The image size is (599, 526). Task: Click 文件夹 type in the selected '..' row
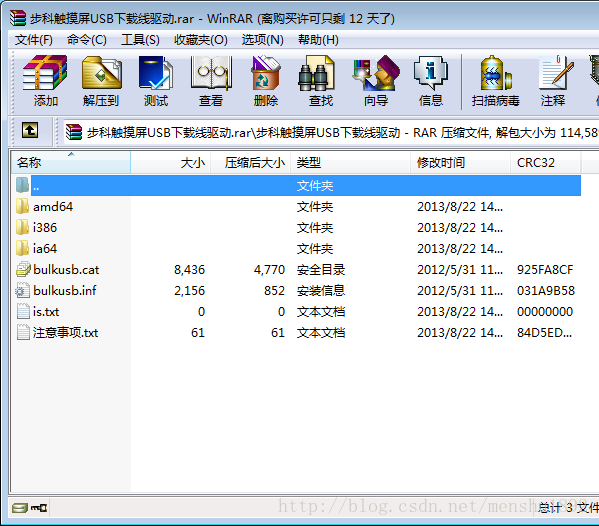315,186
